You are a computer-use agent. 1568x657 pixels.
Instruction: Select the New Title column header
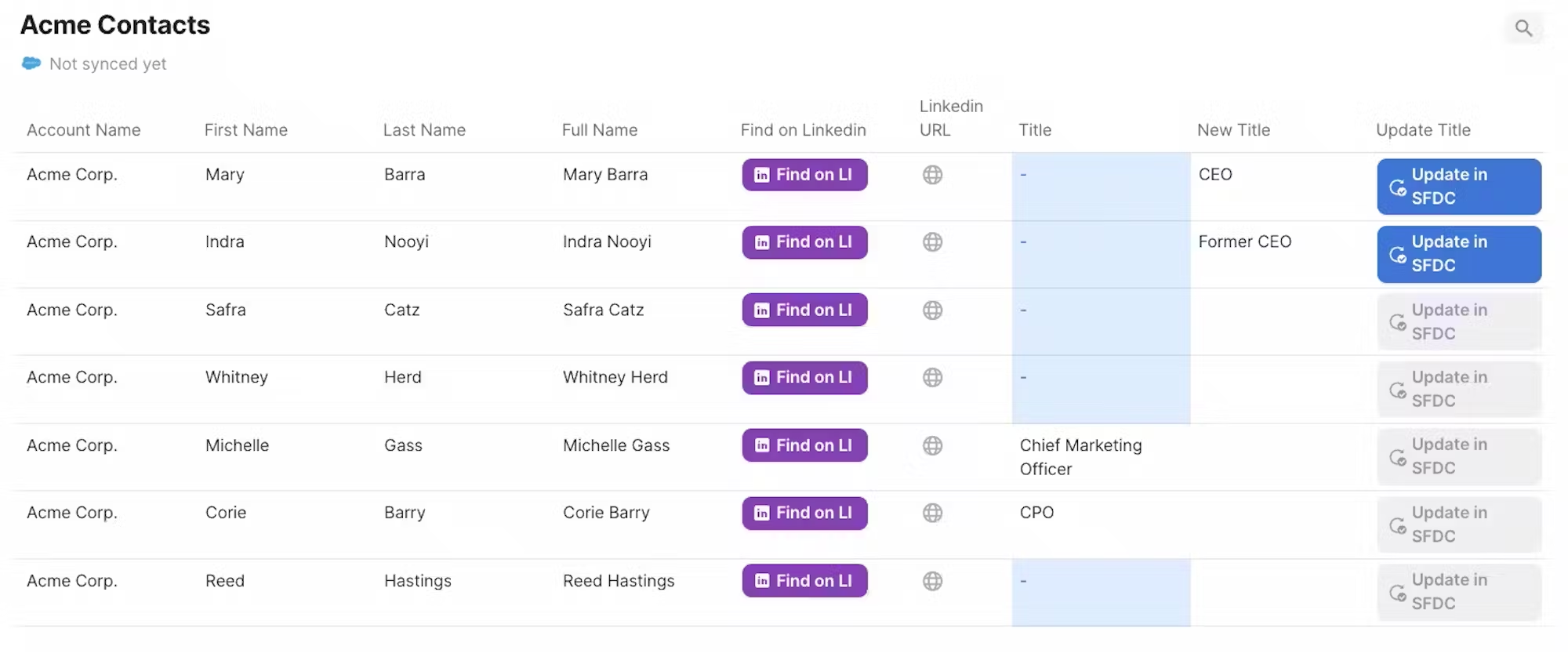[x=1233, y=130]
